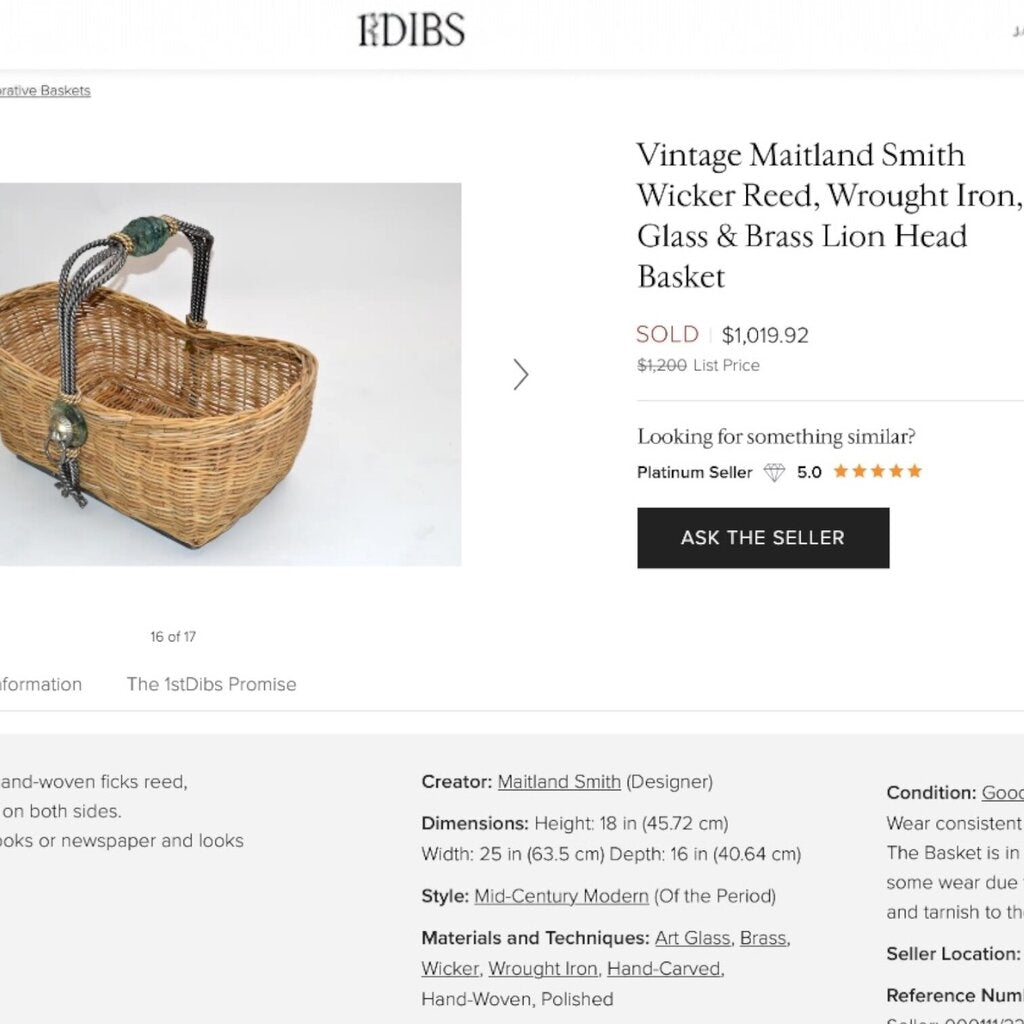The width and height of the screenshot is (1024, 1024).
Task: Follow the Mid-Century Modern style link
Action: (561, 896)
